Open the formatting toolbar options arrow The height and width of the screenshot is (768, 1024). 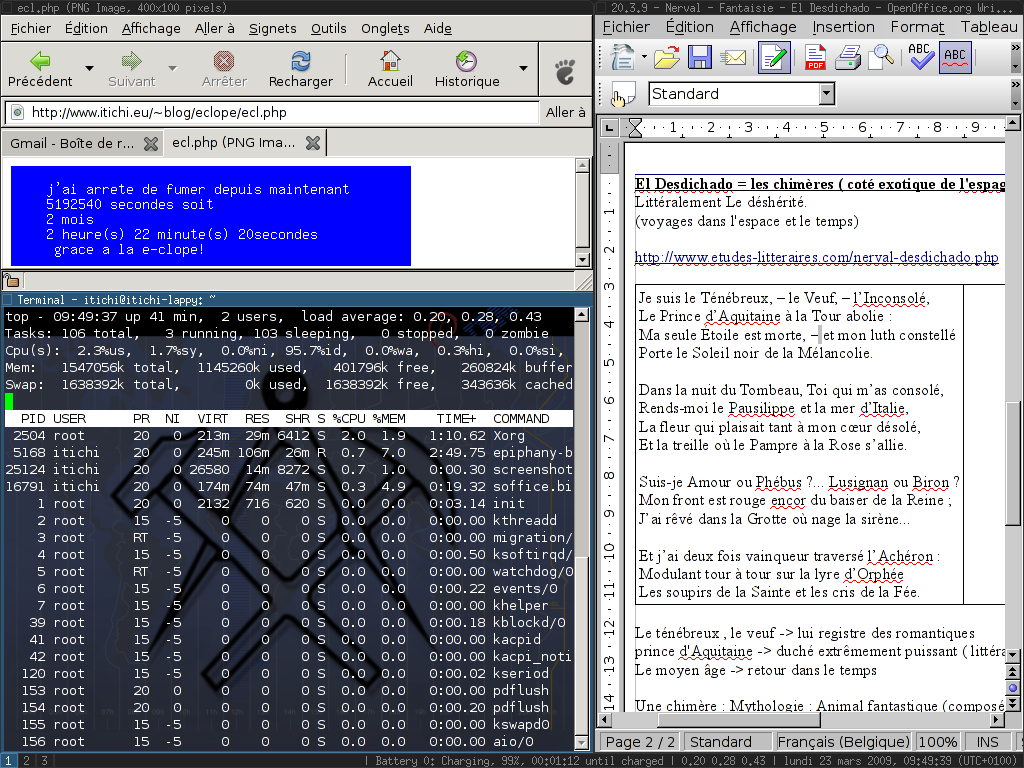[x=1015, y=104]
